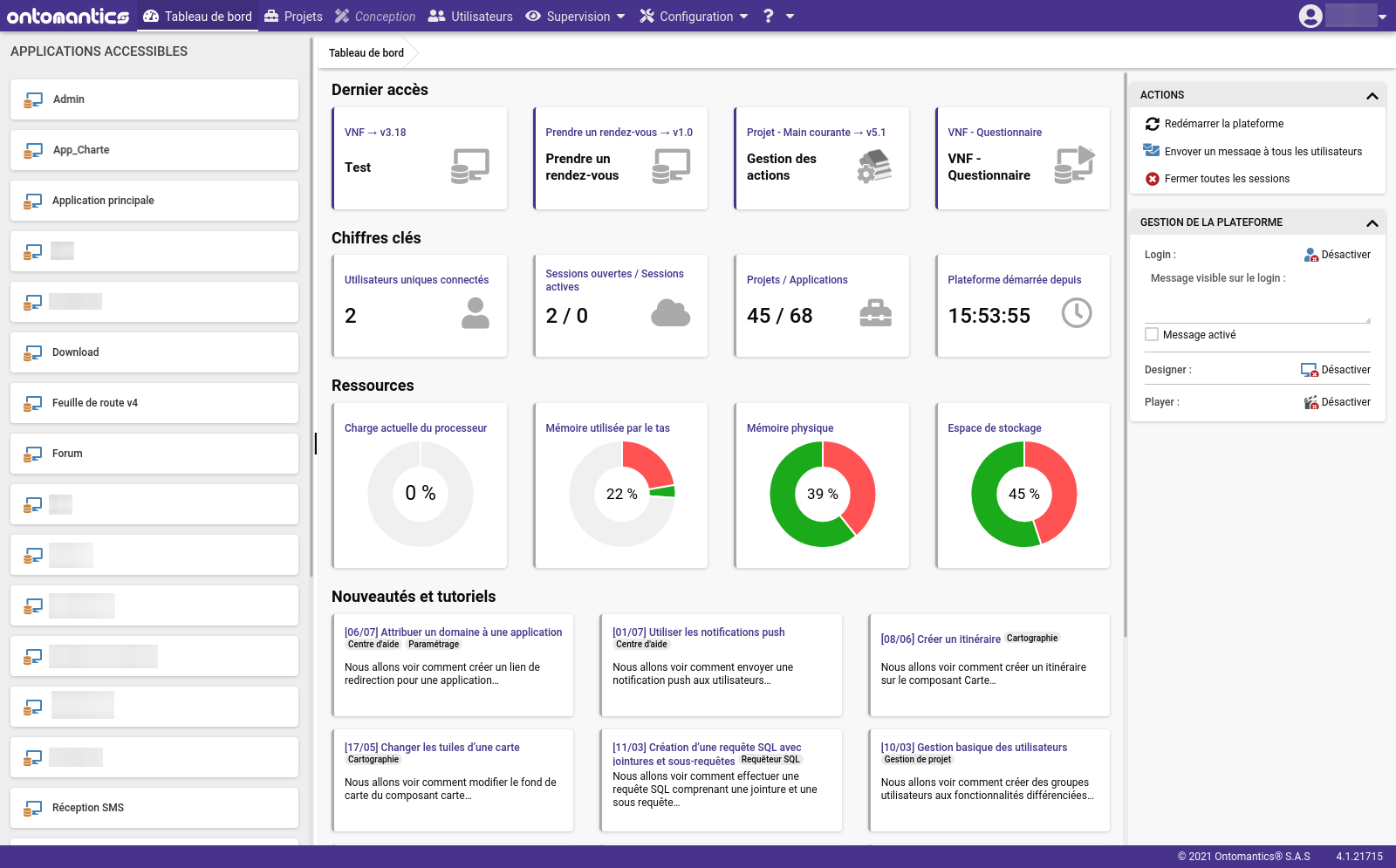Click the send message envelope icon
Image resolution: width=1396 pixels, height=868 pixels.
point(1152,150)
